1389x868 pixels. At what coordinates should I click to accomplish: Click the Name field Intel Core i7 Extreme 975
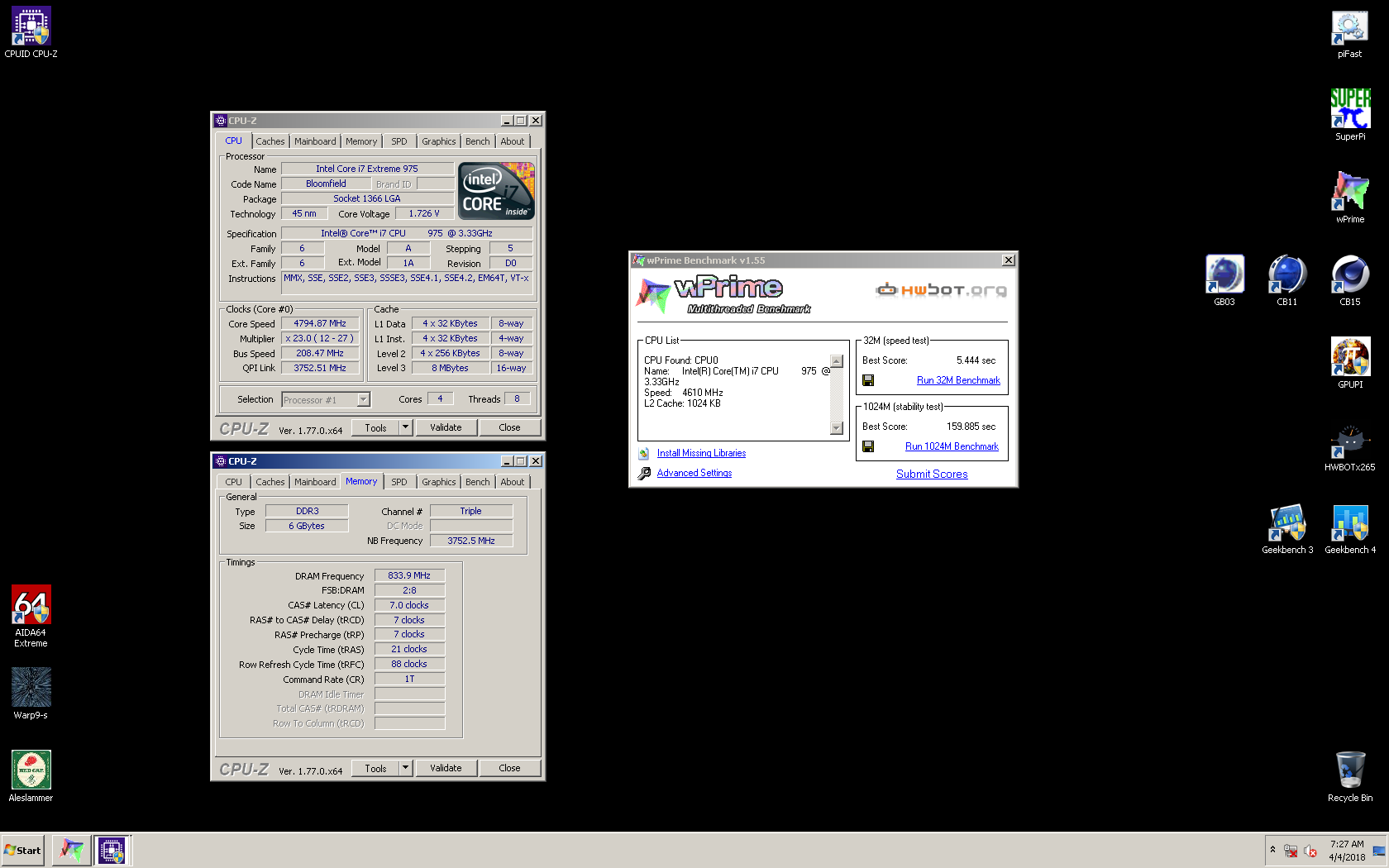click(x=367, y=169)
